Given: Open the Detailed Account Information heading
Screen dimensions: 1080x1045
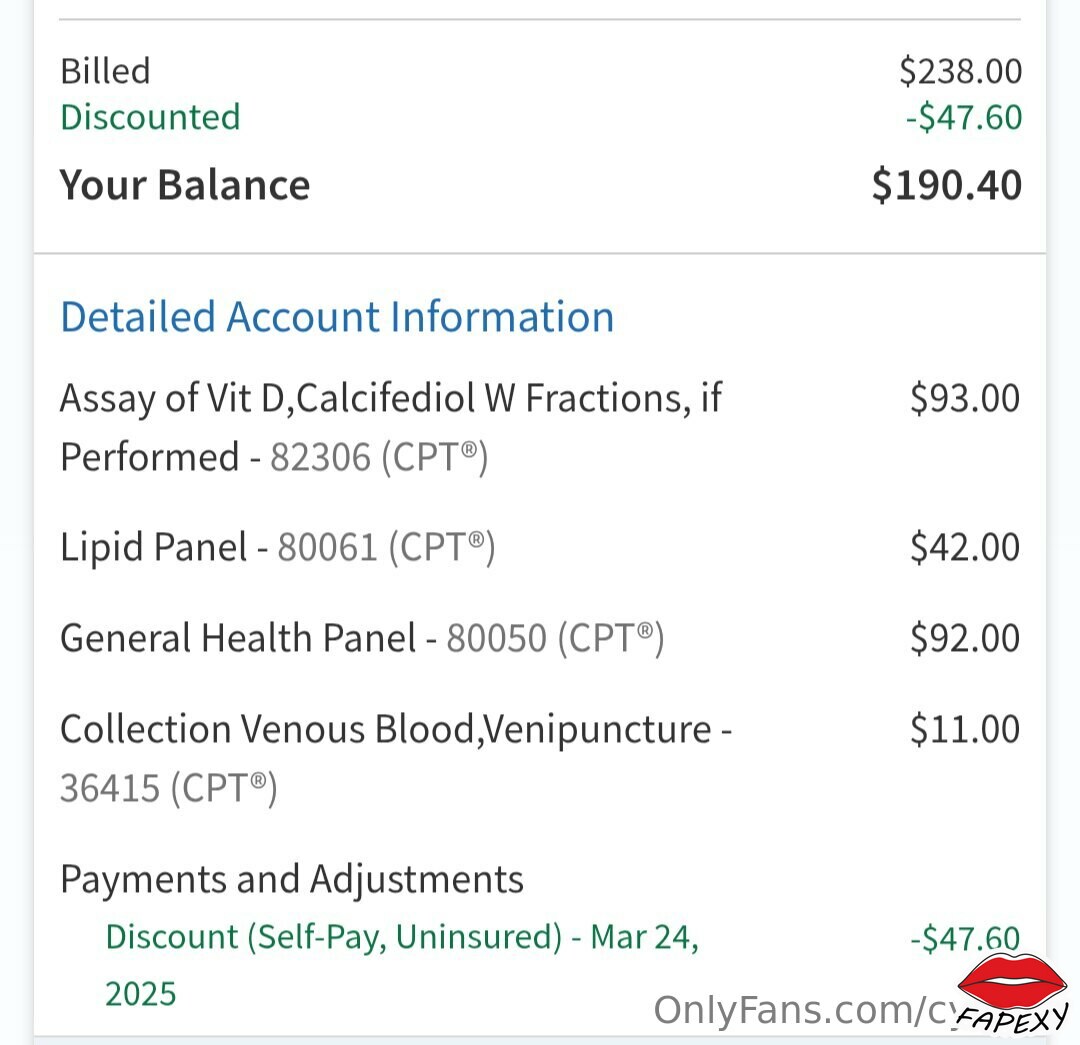Looking at the screenshot, I should [338, 318].
